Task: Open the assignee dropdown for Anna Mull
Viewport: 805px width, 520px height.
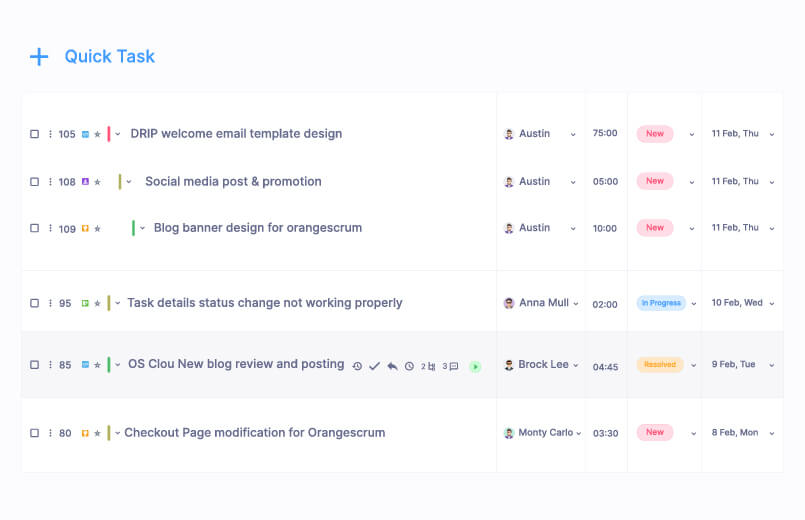Action: point(577,303)
